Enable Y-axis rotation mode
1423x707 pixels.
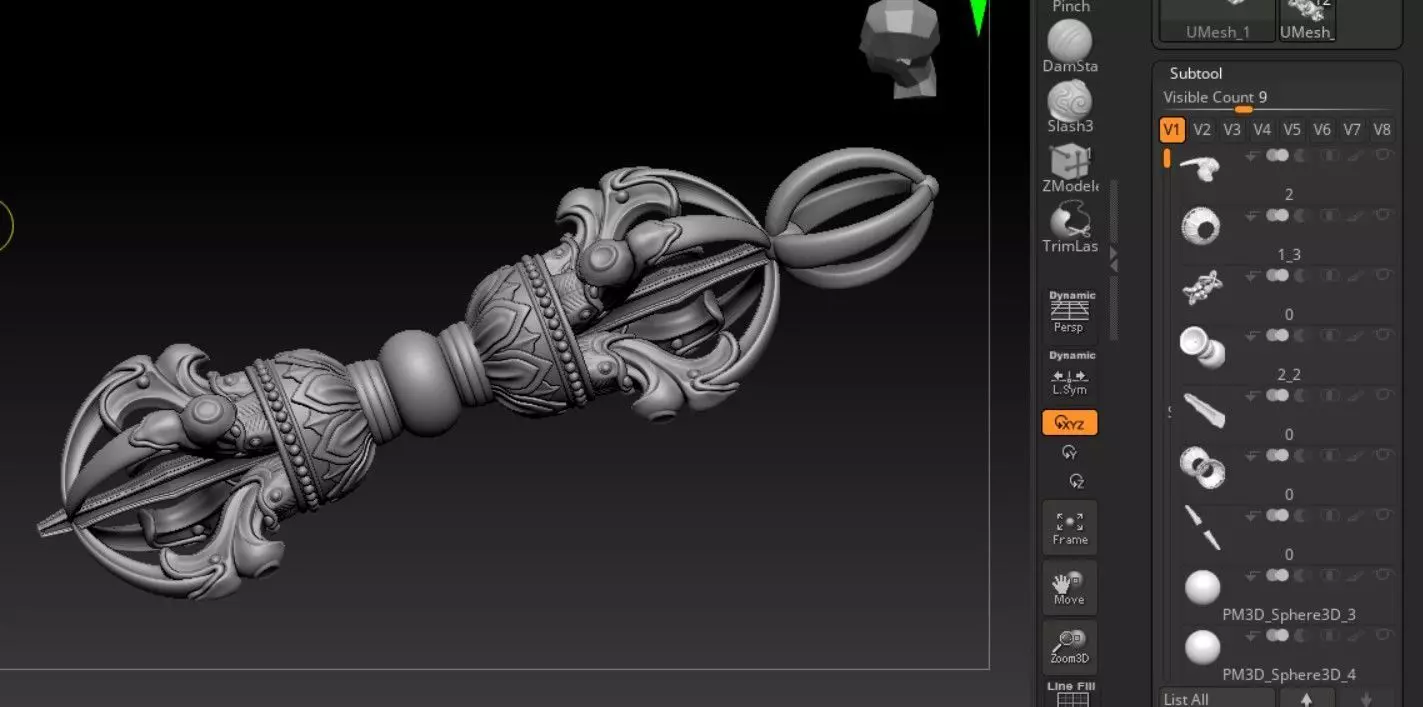pos(1070,453)
